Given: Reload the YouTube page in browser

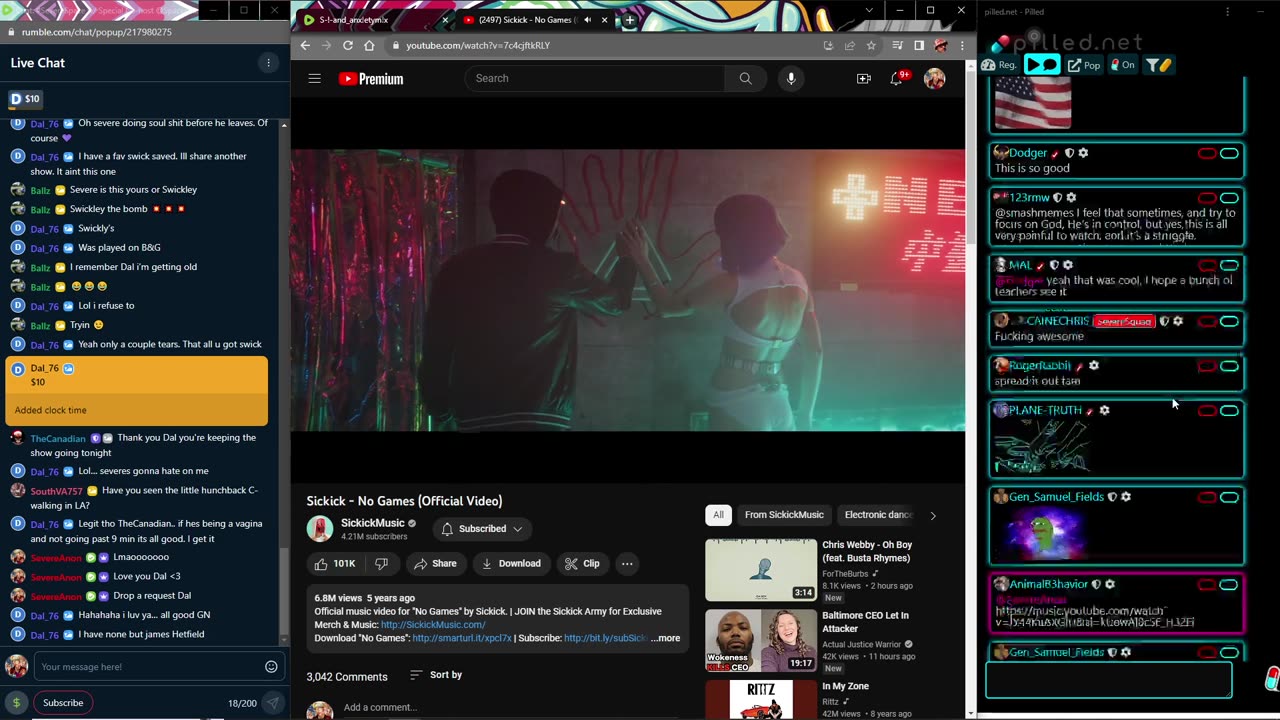Looking at the screenshot, I should pos(348,45).
